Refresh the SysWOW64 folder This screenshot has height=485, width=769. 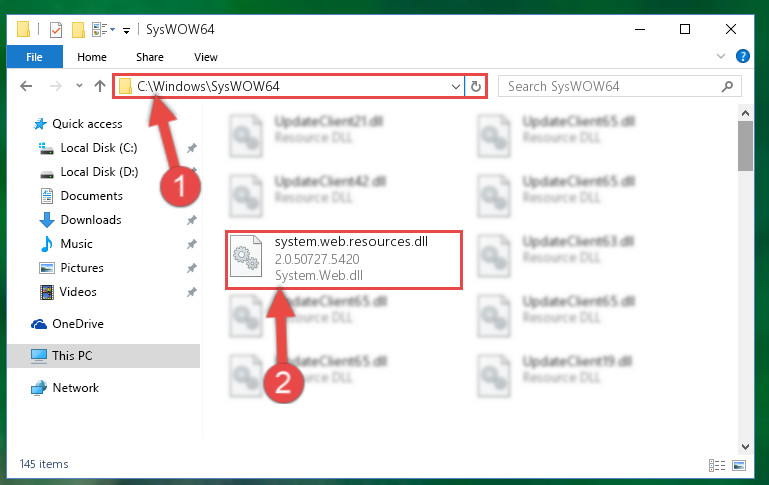(x=476, y=87)
